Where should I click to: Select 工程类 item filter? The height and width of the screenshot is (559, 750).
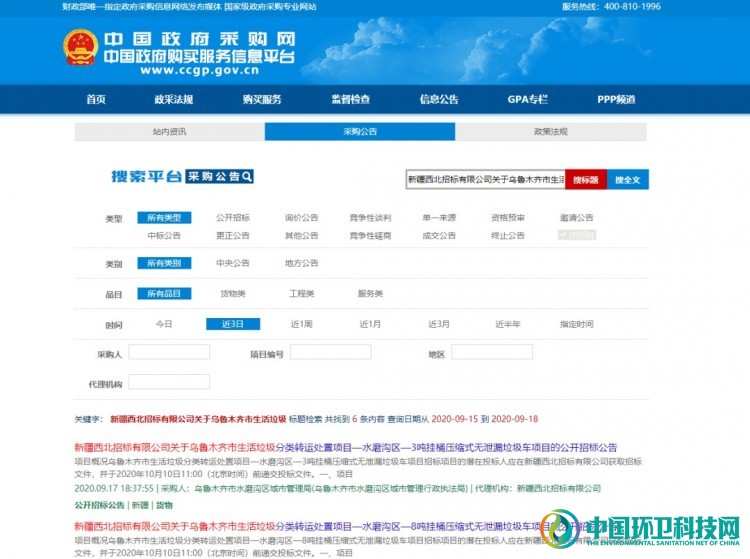pyautogui.click(x=301, y=294)
